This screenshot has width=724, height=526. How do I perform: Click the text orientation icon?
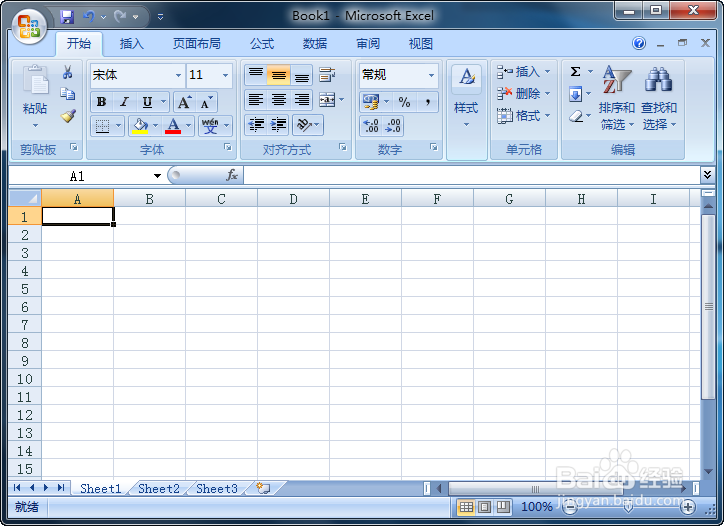click(x=304, y=125)
